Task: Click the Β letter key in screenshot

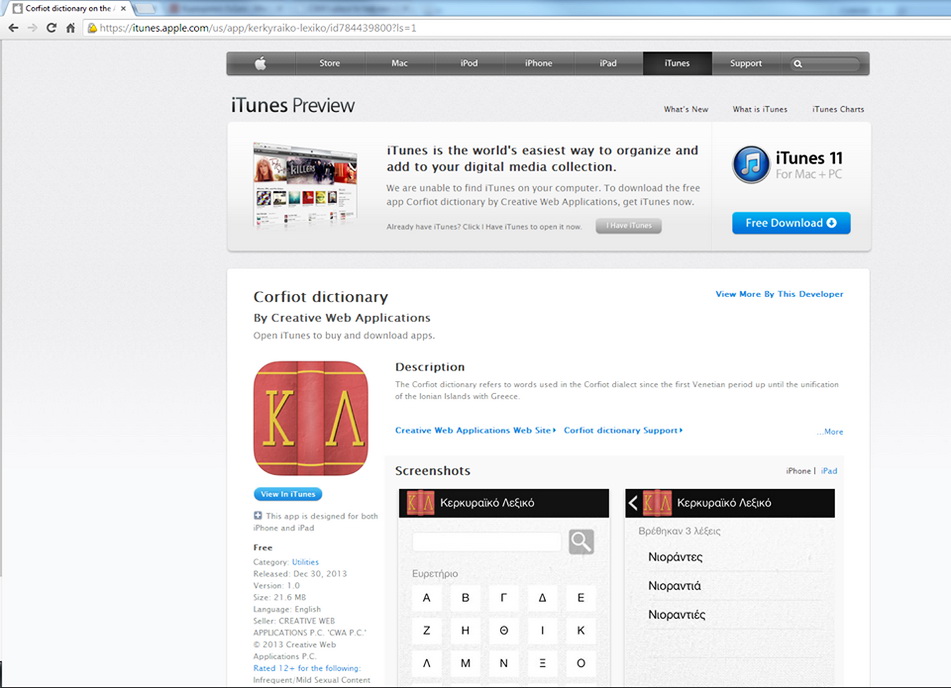Action: click(x=465, y=598)
